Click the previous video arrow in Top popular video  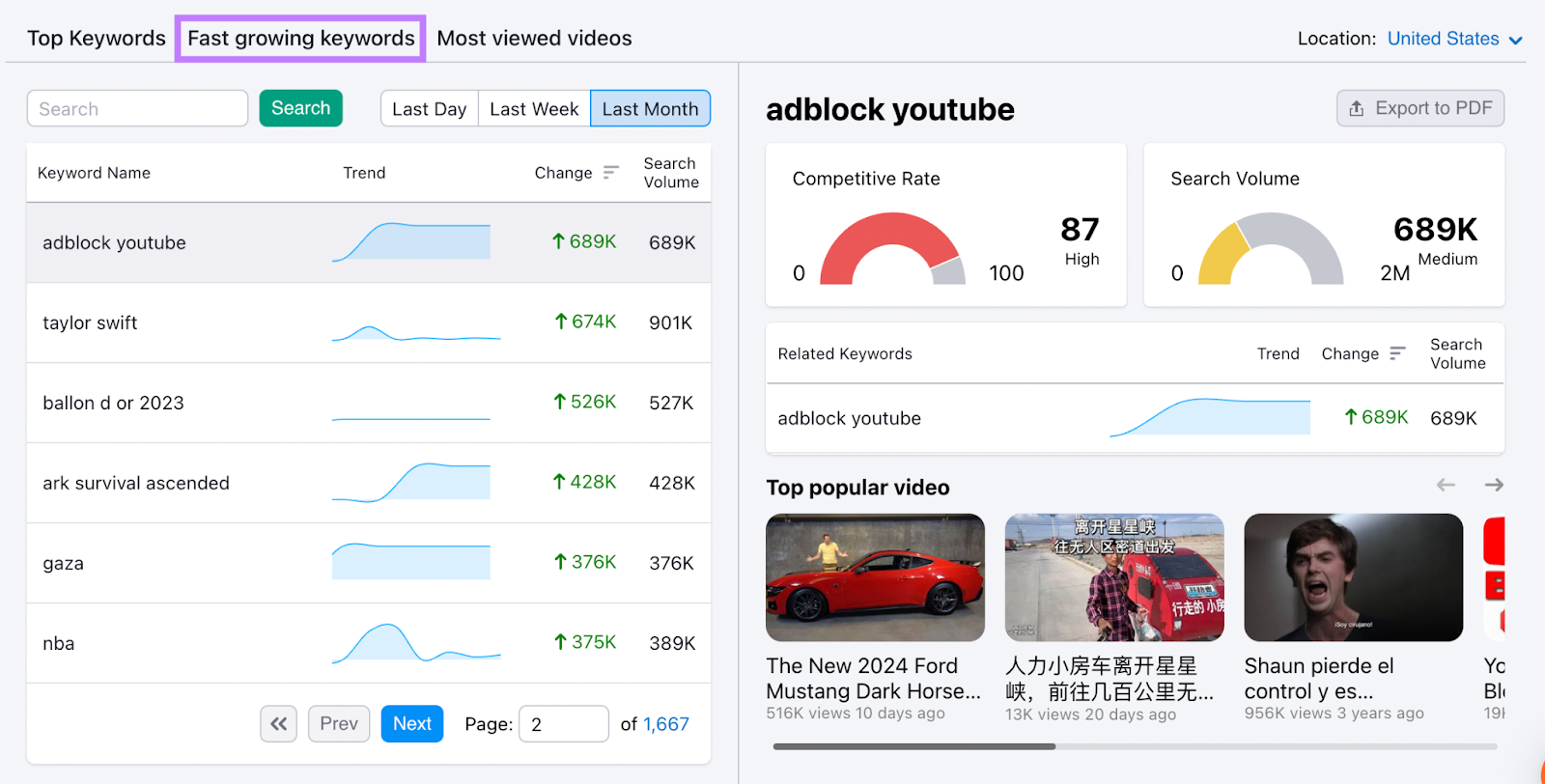point(1445,485)
